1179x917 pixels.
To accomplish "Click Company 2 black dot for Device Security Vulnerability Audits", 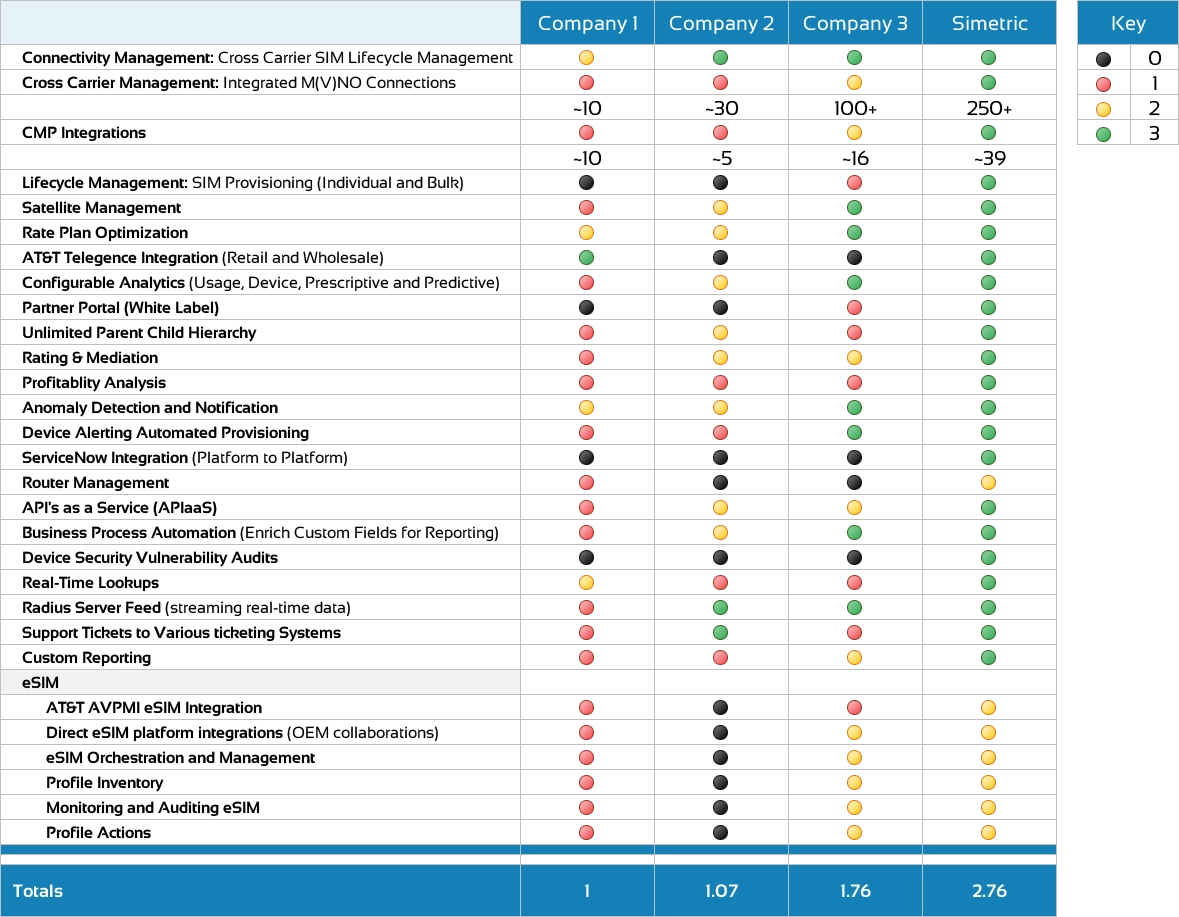I will (720, 558).
